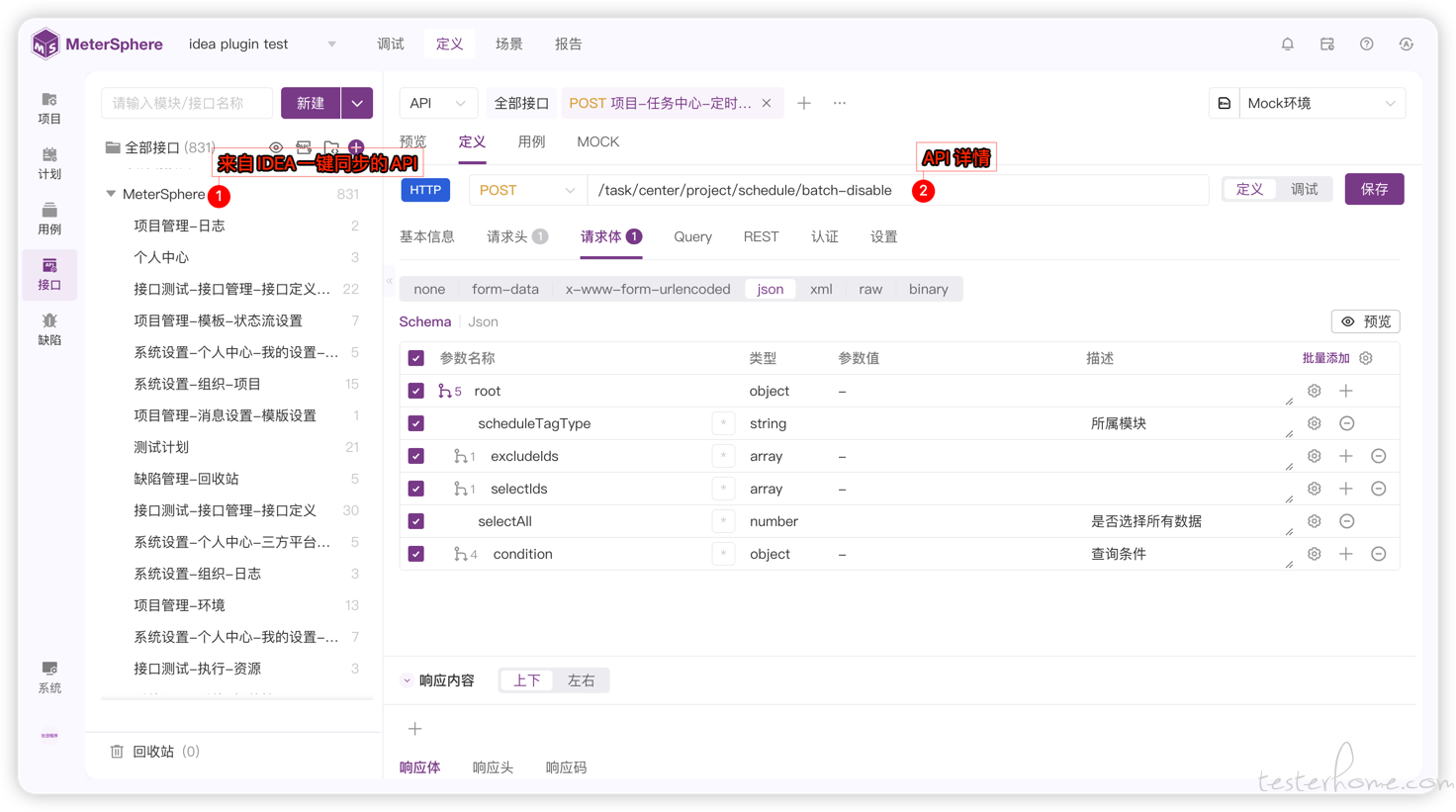This screenshot has height=812, width=1456.
Task: Close the POST 项目-任务中心 tab
Action: (x=767, y=103)
